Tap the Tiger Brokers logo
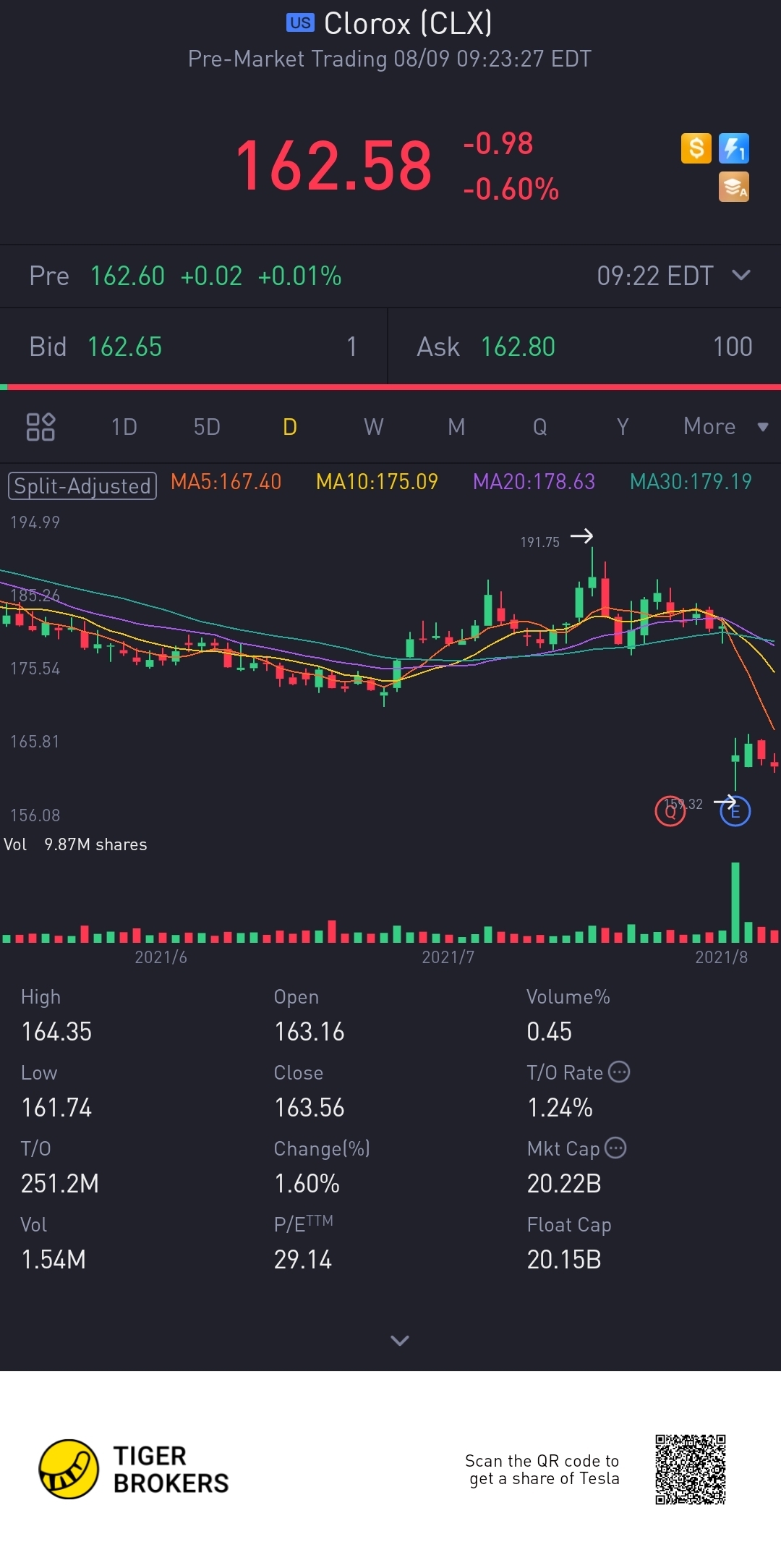 [x=134, y=1469]
